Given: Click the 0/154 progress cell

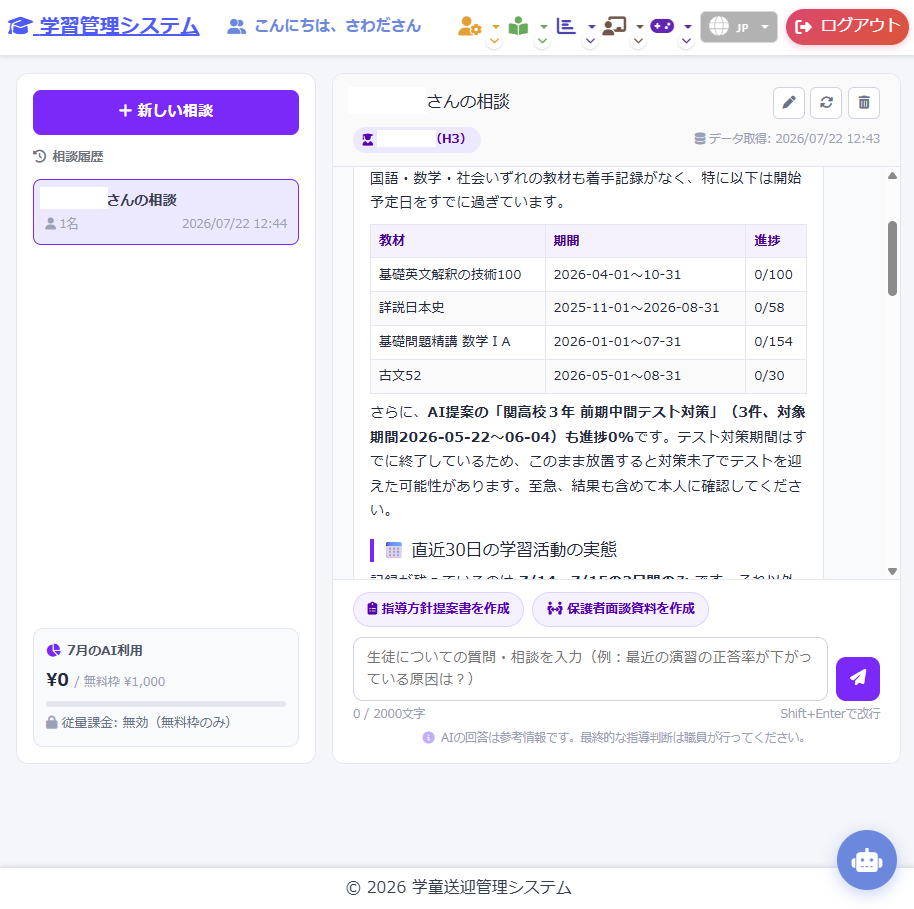Looking at the screenshot, I should (x=776, y=342).
